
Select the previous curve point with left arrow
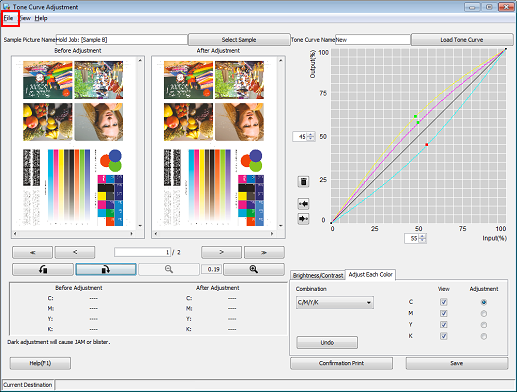tap(303, 204)
